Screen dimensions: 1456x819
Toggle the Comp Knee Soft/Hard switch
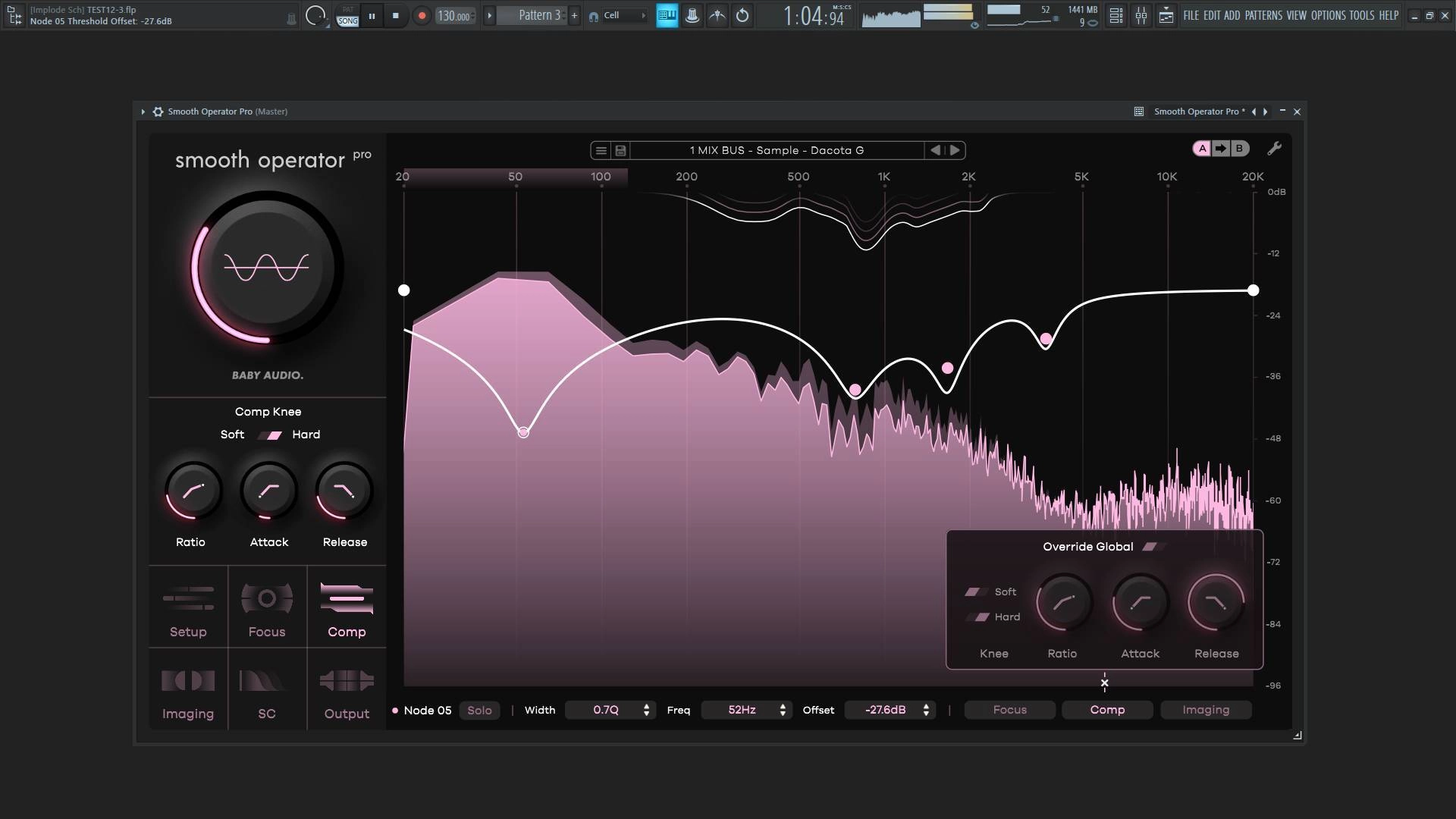click(268, 435)
